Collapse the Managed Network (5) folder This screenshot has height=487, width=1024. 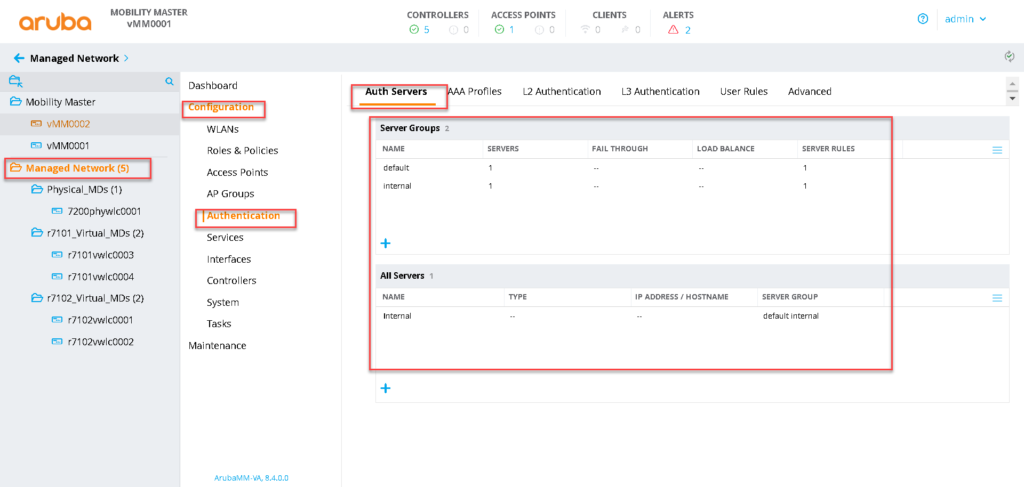tap(16, 168)
